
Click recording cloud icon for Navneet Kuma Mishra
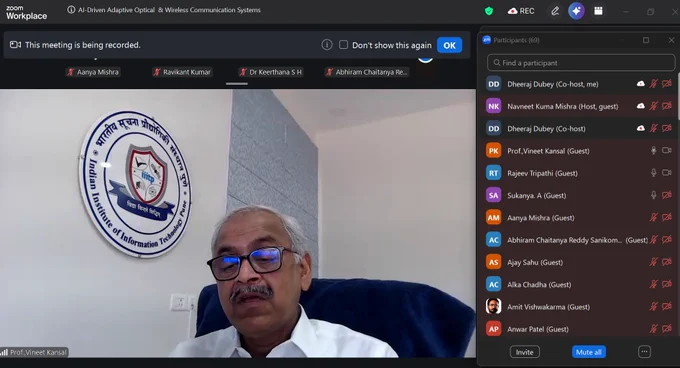(x=641, y=106)
